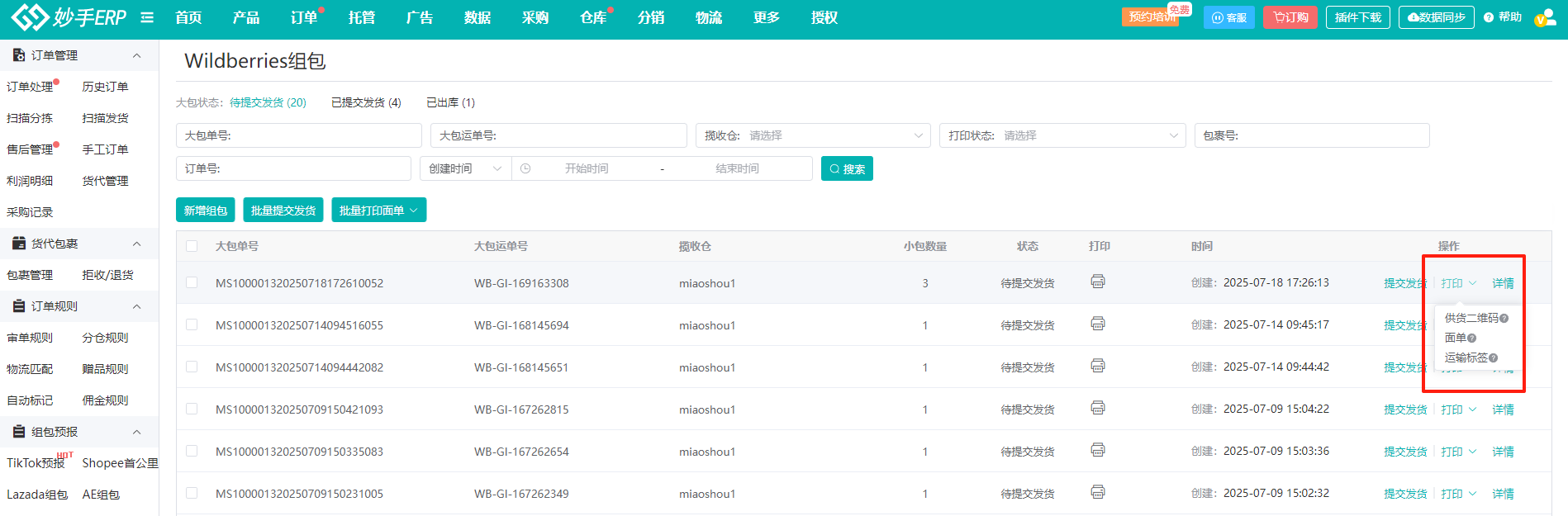Open the 打印状态 dropdown
Image resolution: width=1568 pixels, height=516 pixels.
click(1062, 135)
